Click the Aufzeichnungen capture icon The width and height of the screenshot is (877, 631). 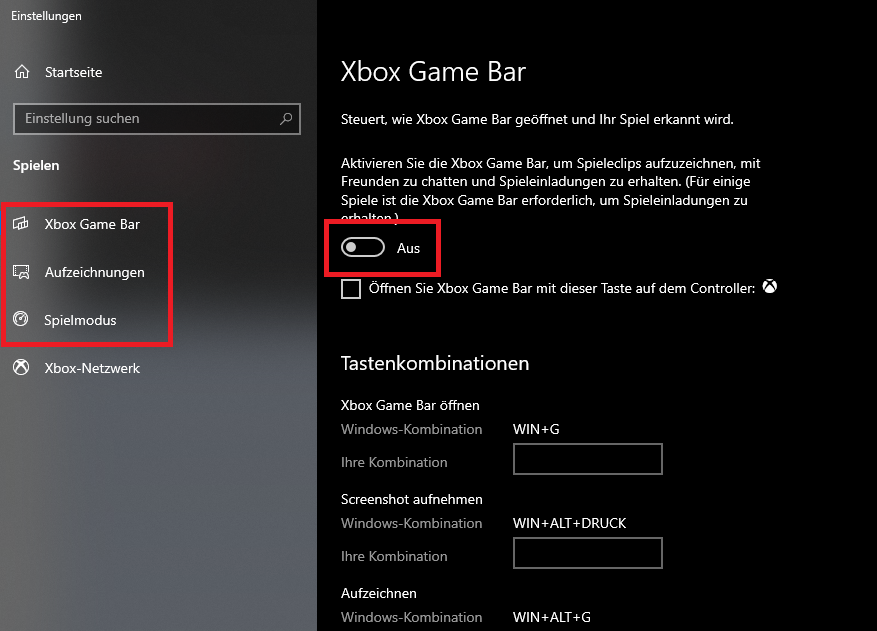pos(21,272)
